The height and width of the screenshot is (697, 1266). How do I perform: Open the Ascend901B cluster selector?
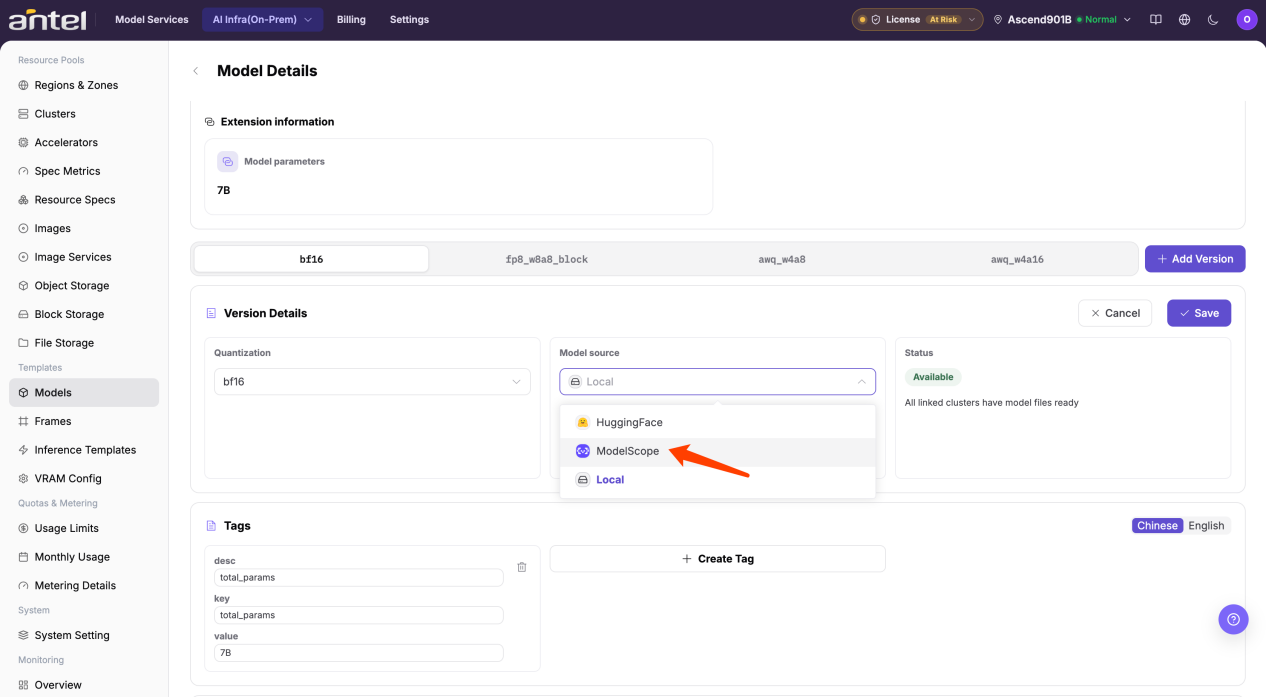[x=1062, y=19]
